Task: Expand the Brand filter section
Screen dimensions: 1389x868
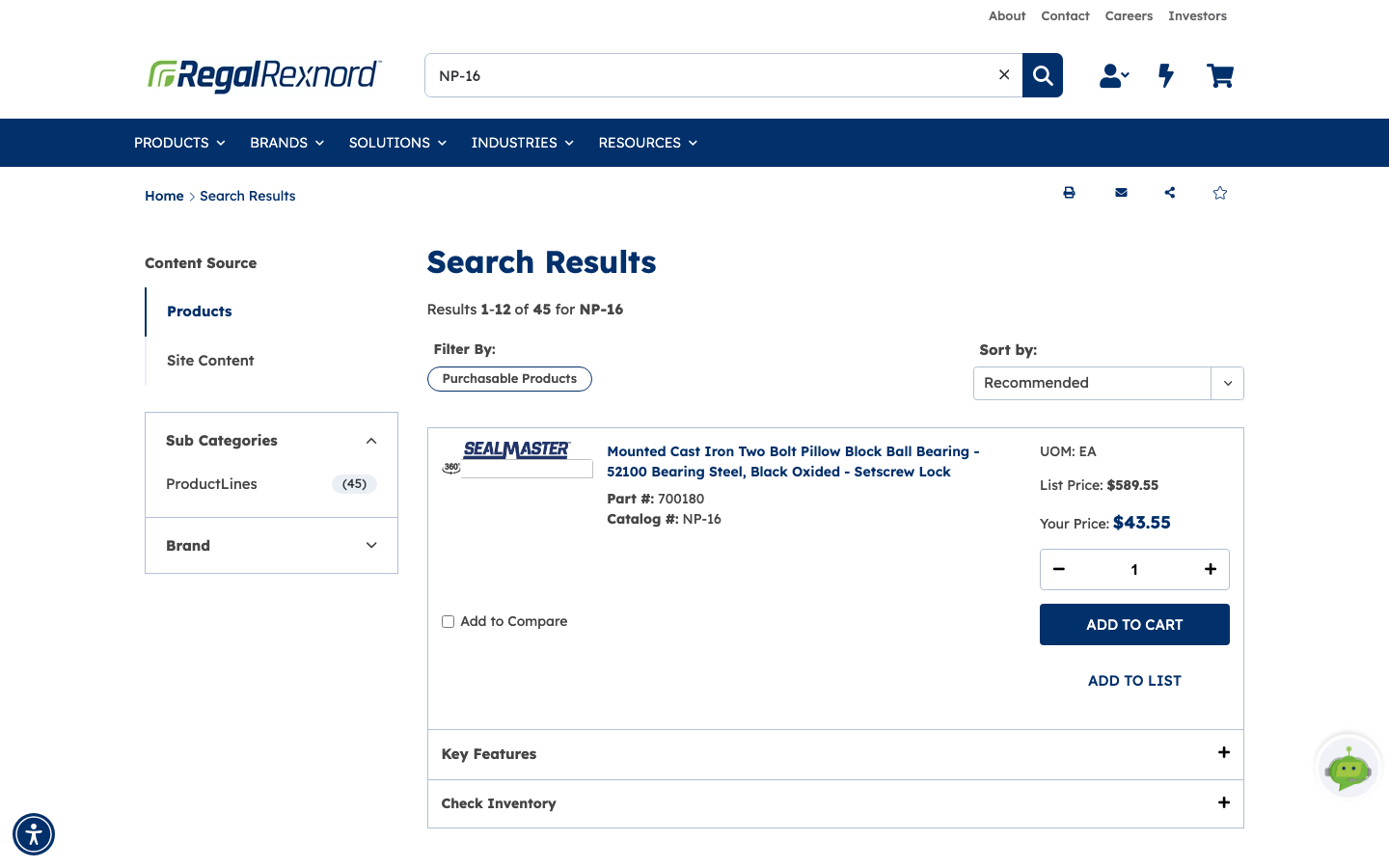Action: tap(271, 546)
